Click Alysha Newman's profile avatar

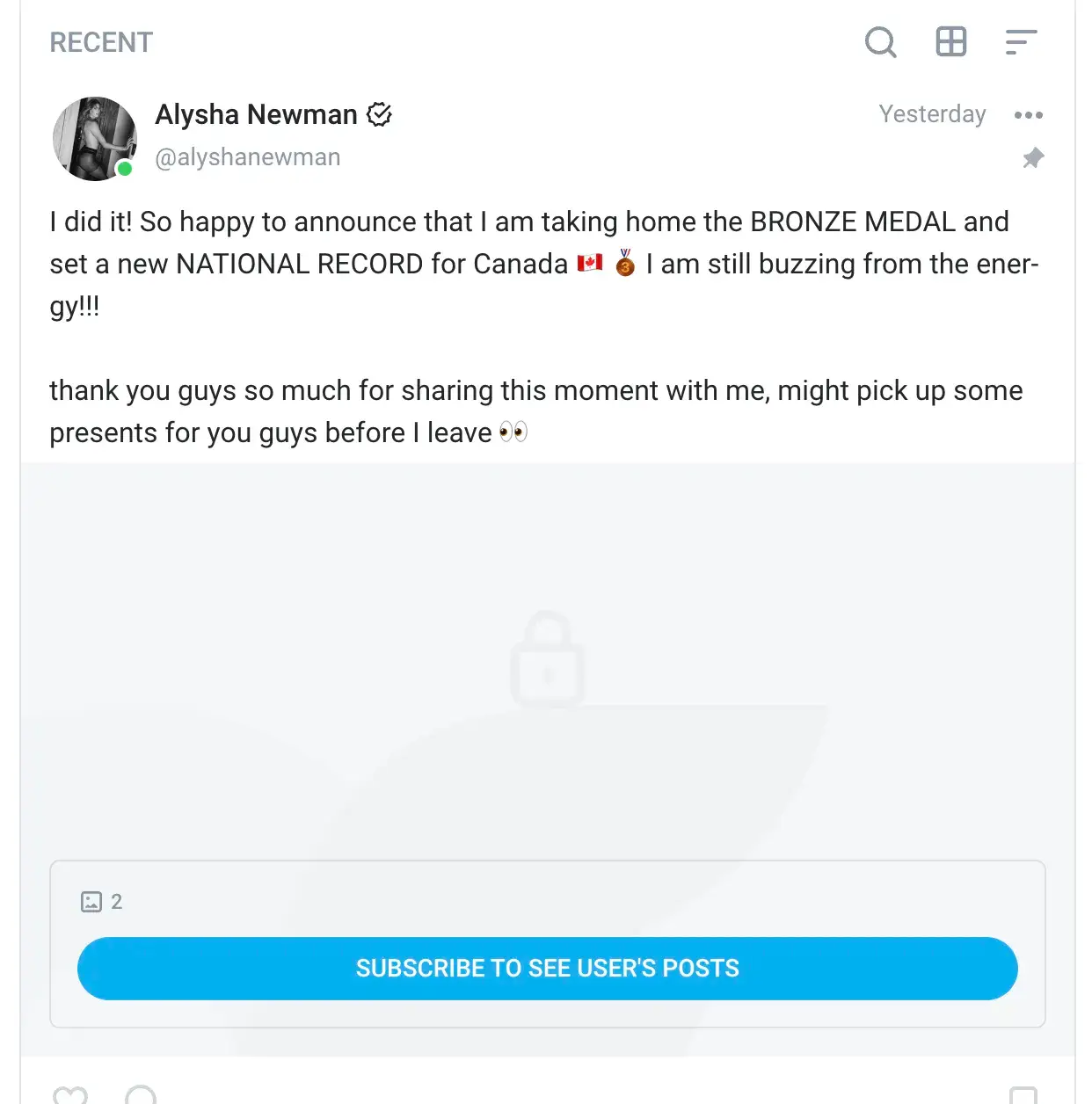pos(94,138)
